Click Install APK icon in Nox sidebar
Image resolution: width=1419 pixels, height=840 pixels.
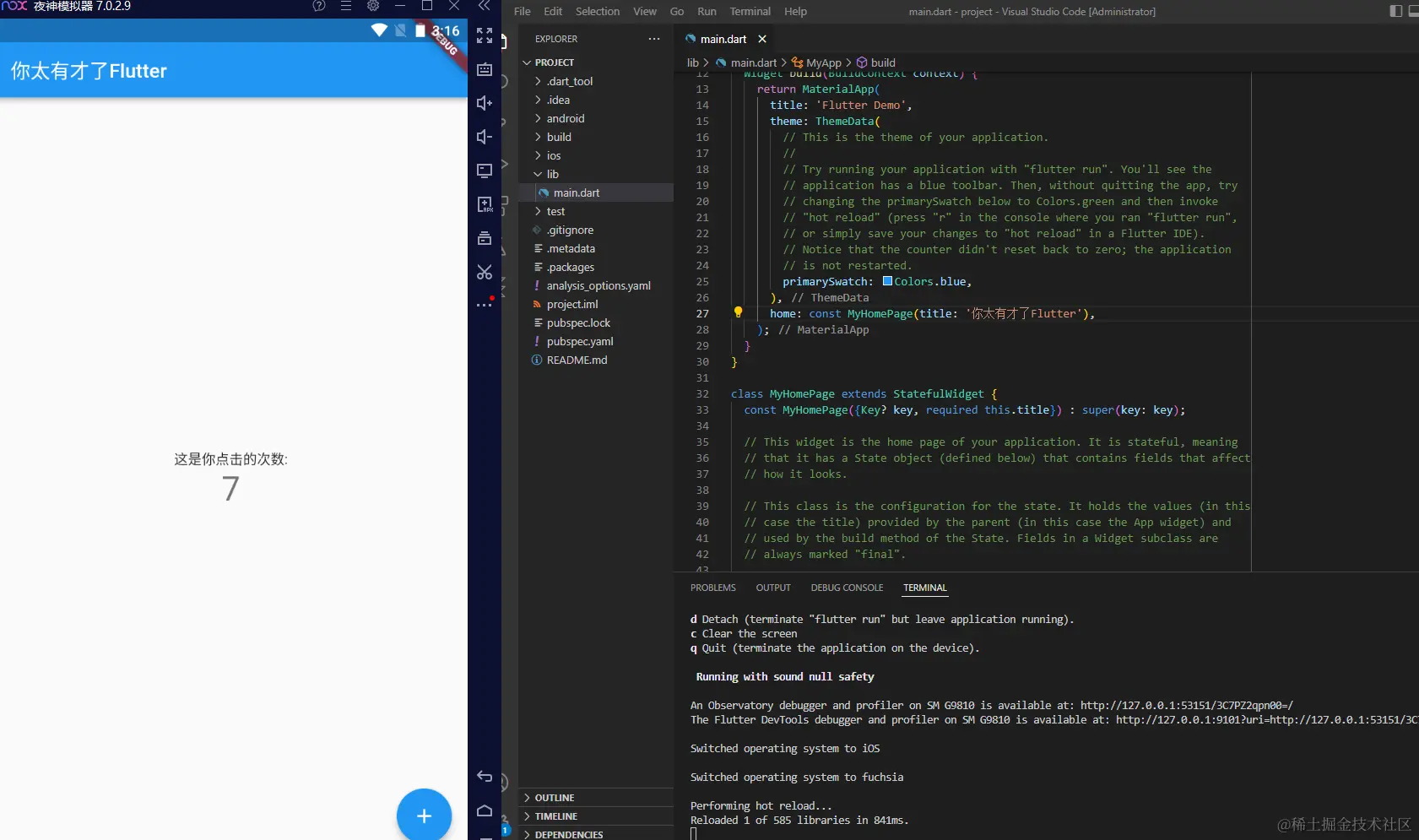point(485,204)
